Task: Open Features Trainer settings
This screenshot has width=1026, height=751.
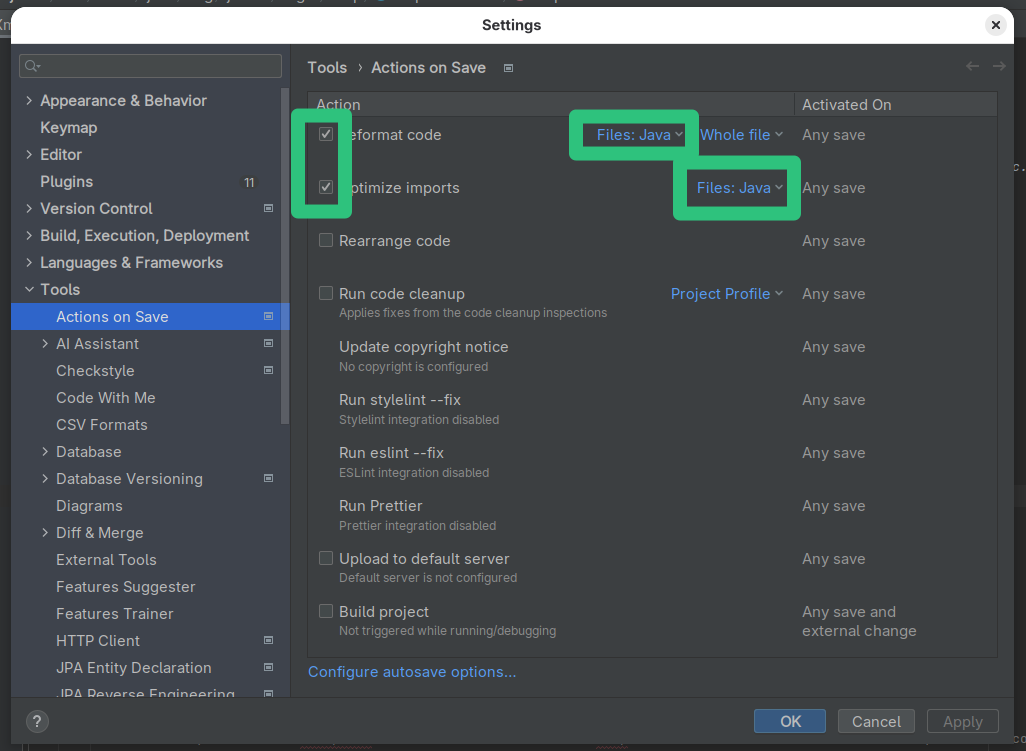Action: [115, 614]
